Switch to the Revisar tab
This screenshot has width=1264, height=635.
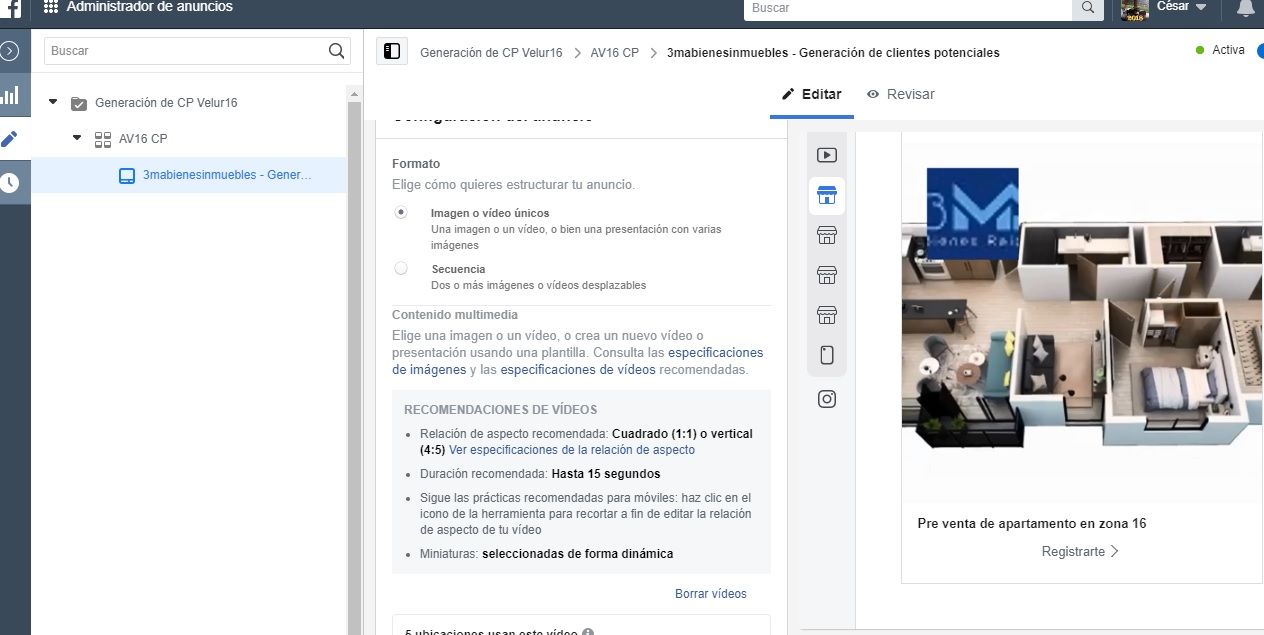pos(900,94)
